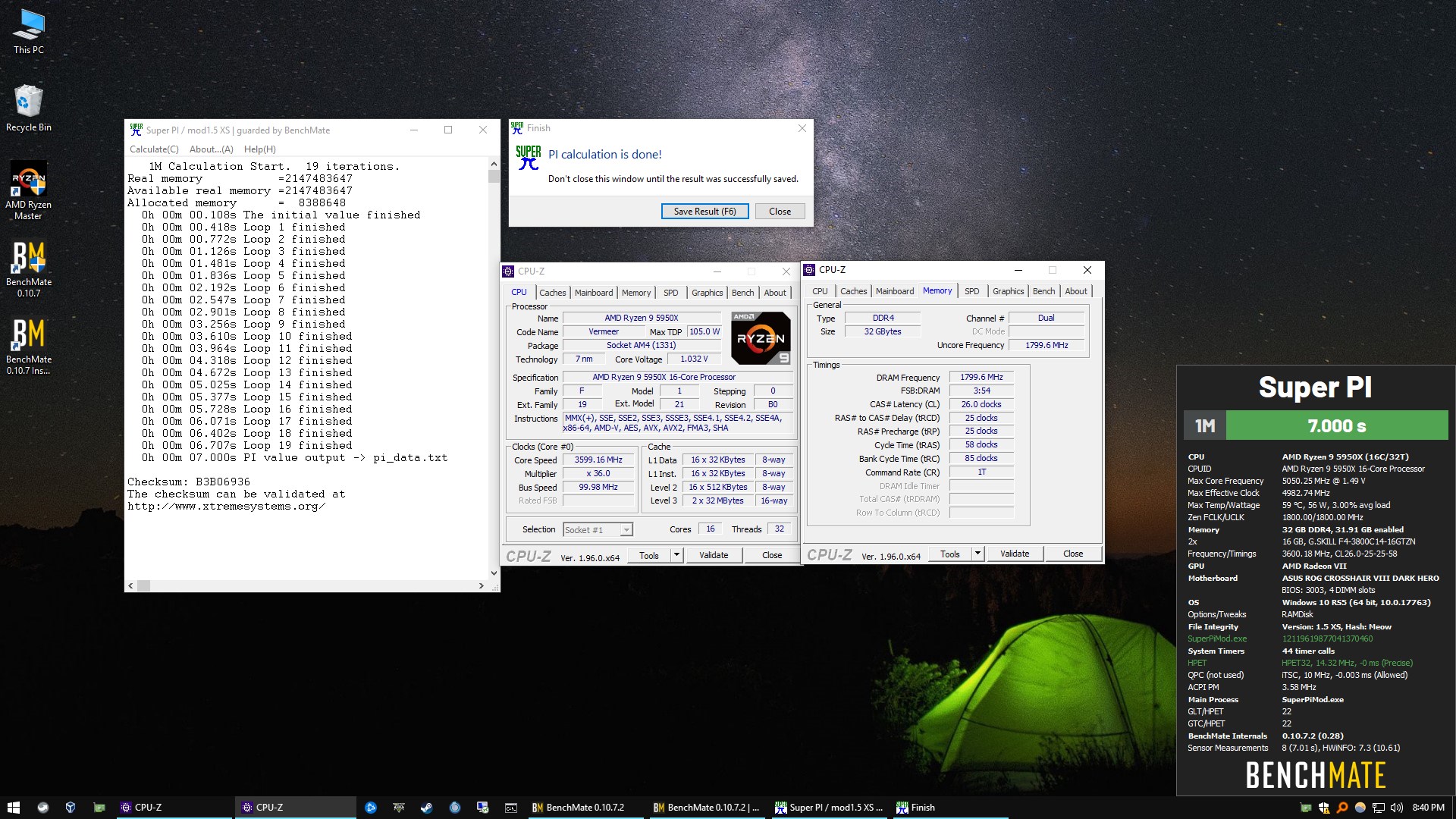Click the GTA V icon in taskbar
The width and height of the screenshot is (1456, 819).
pos(398,808)
